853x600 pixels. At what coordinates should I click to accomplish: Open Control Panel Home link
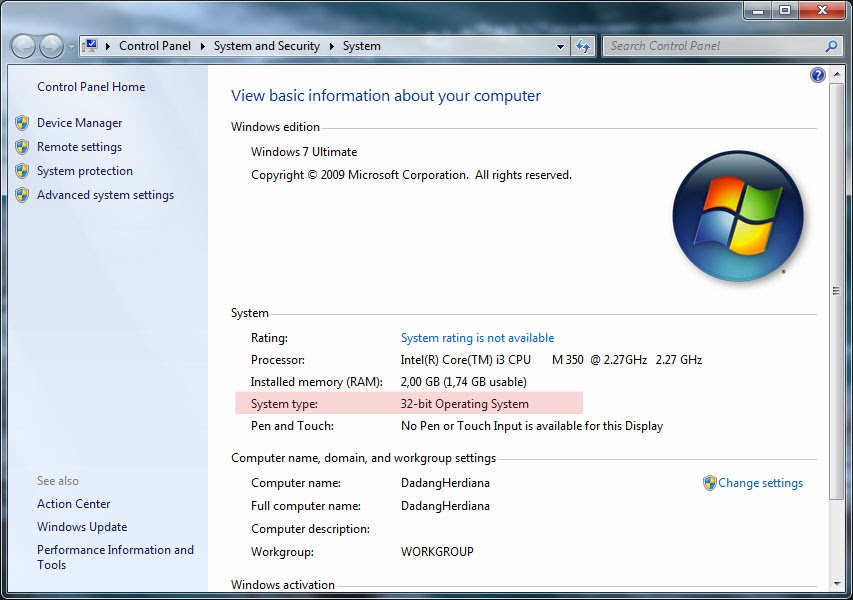(91, 87)
